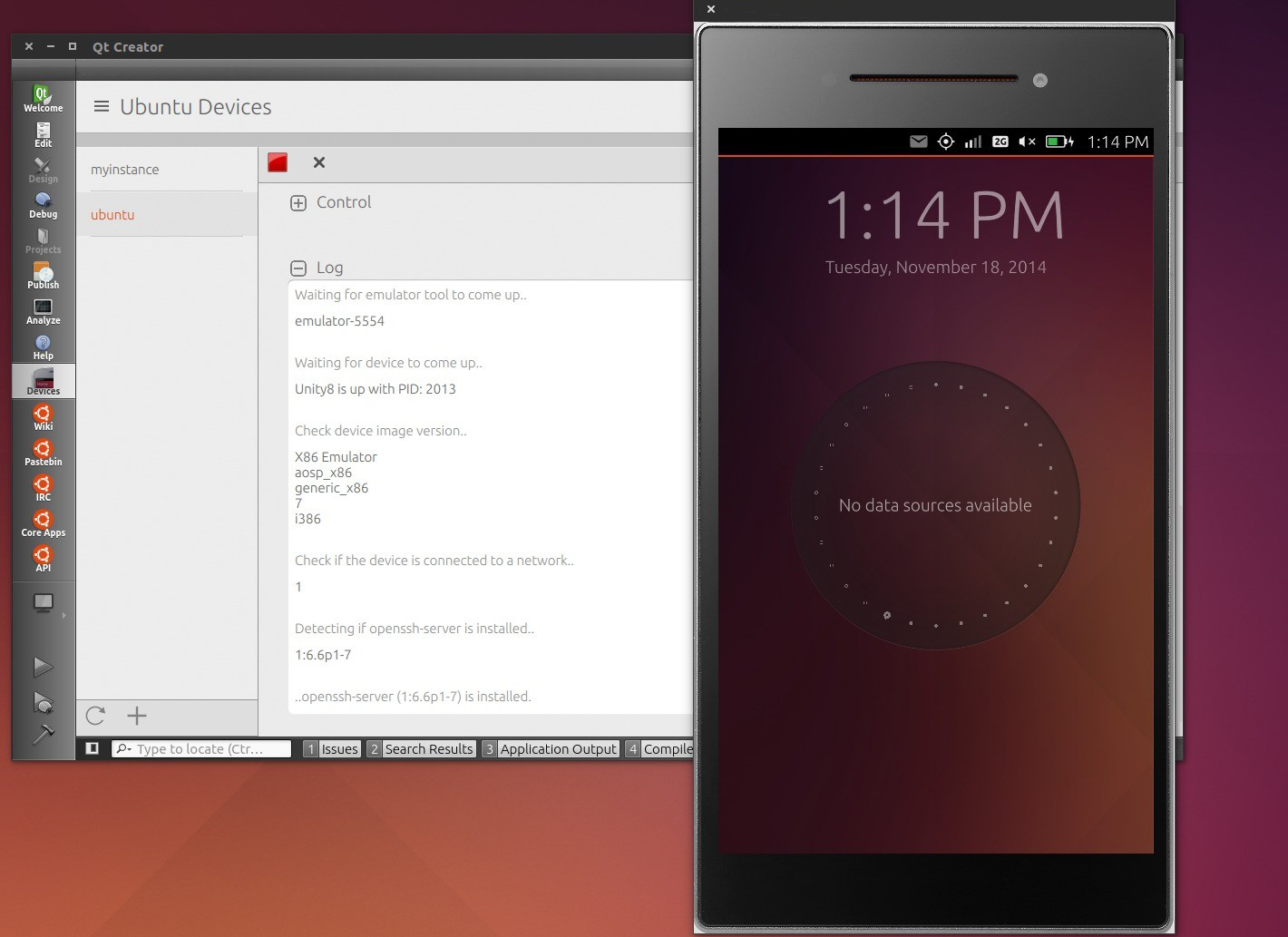Screen dimensions: 1288x937
Task: Click the Ubuntu Devices hamburger menu icon
Action: click(x=102, y=106)
